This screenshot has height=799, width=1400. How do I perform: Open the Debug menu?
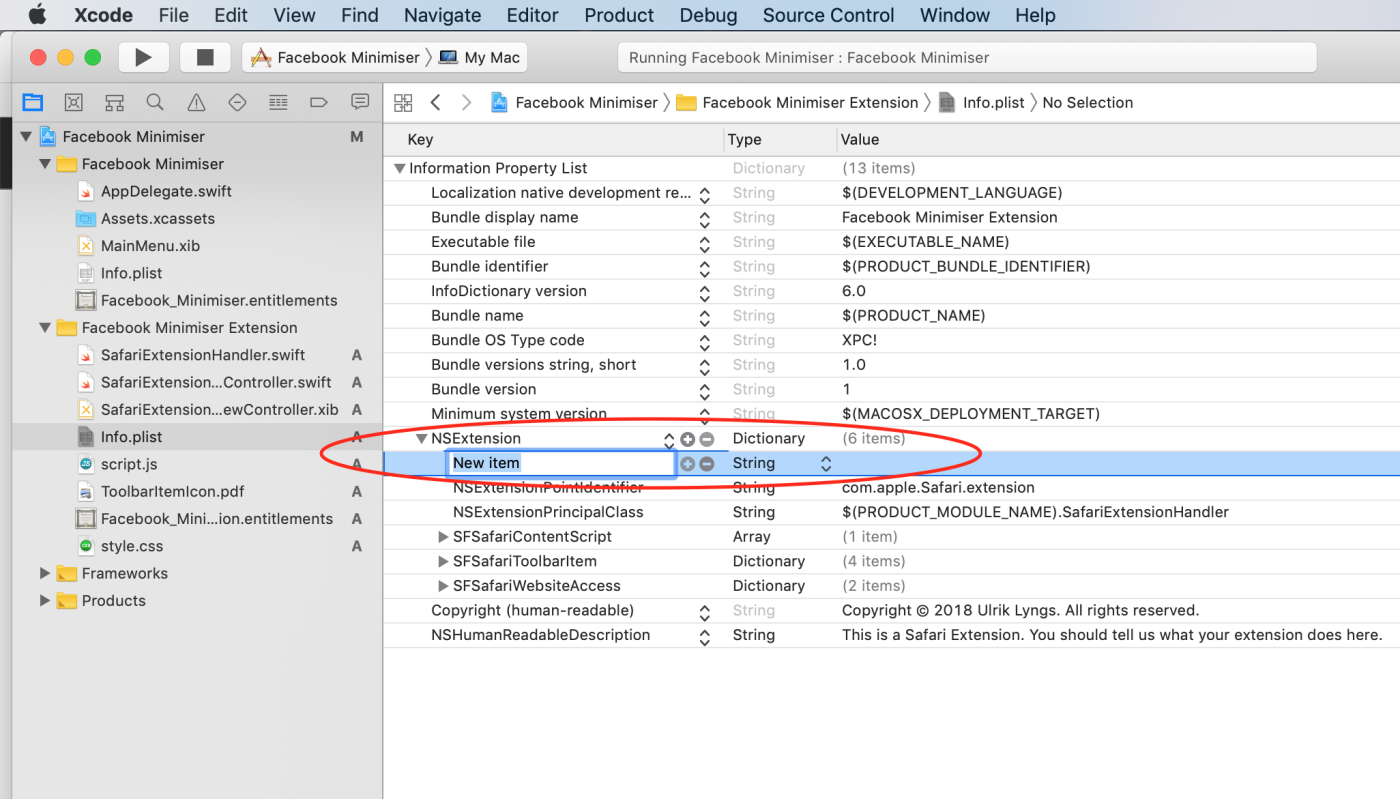tap(708, 15)
